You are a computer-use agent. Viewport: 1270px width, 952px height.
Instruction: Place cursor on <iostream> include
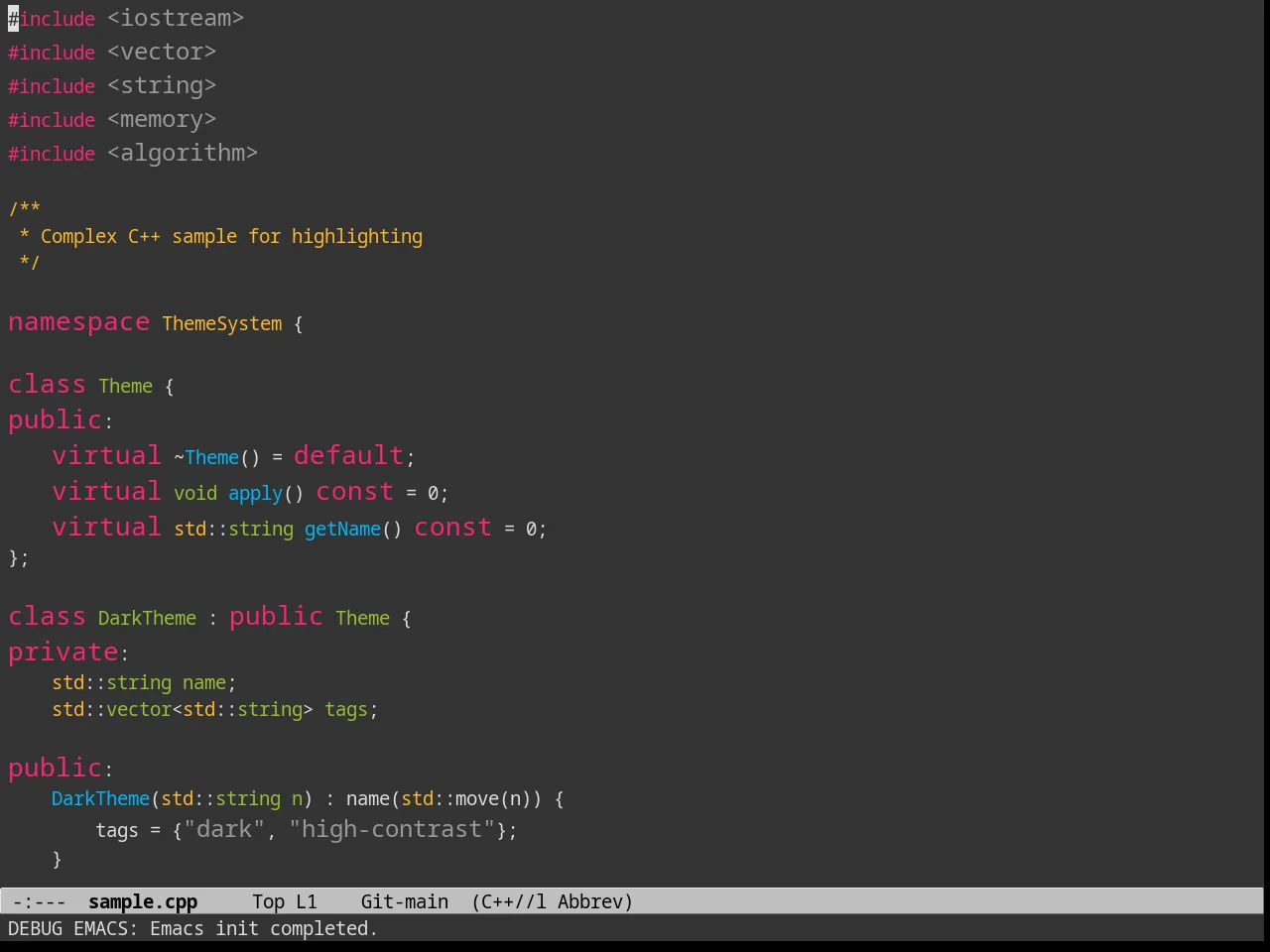click(x=176, y=18)
